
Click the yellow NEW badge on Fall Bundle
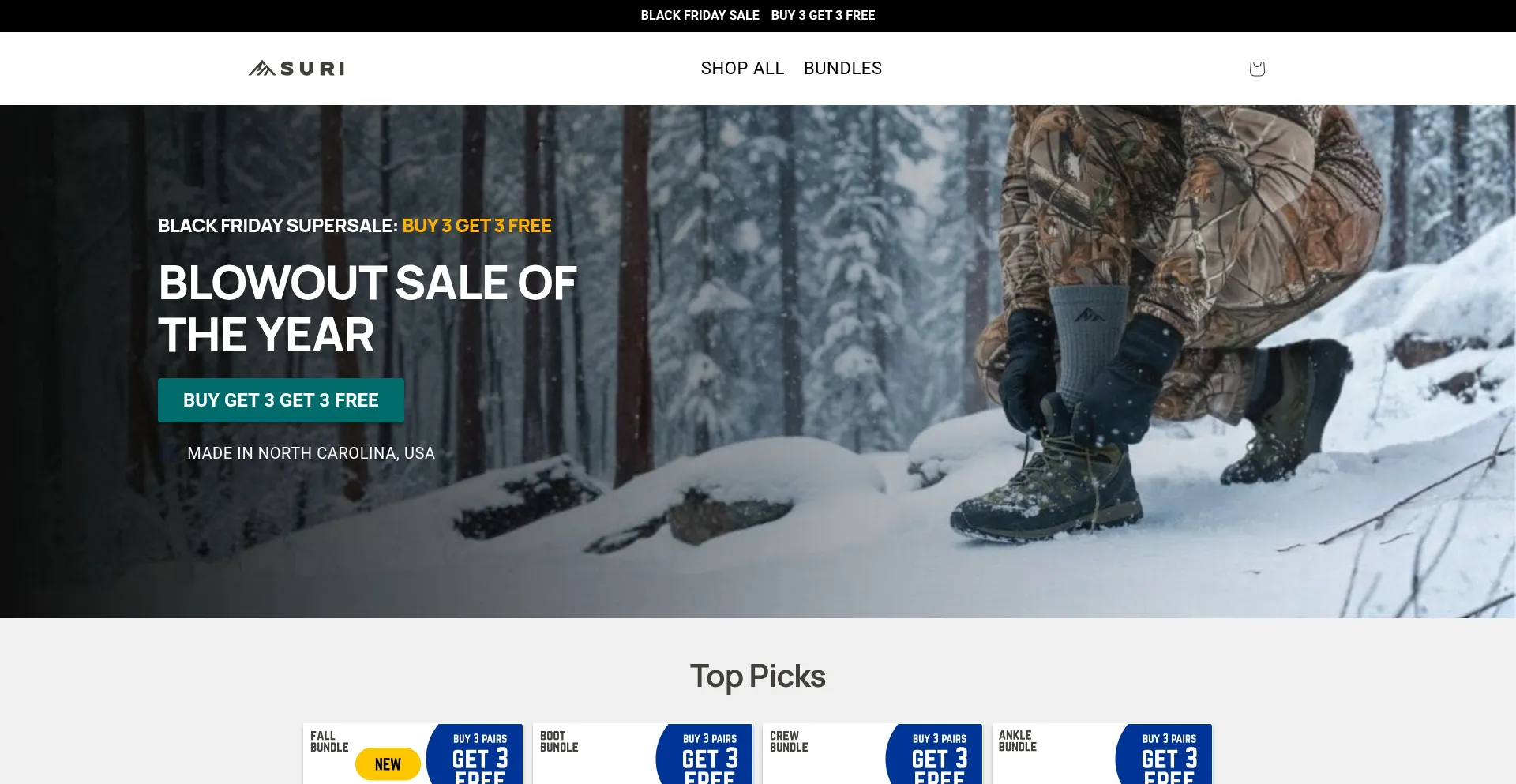tap(388, 763)
